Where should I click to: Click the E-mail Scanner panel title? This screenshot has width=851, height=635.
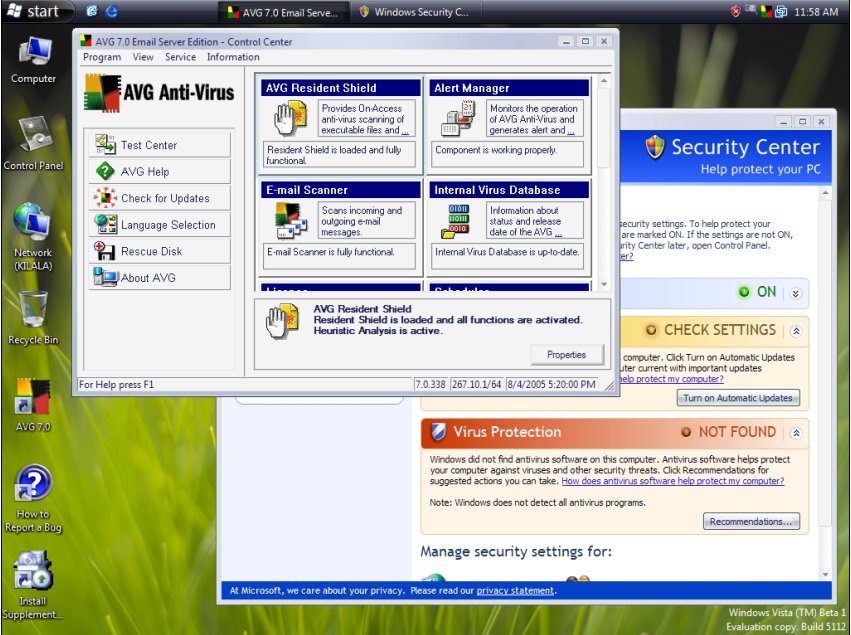click(341, 190)
